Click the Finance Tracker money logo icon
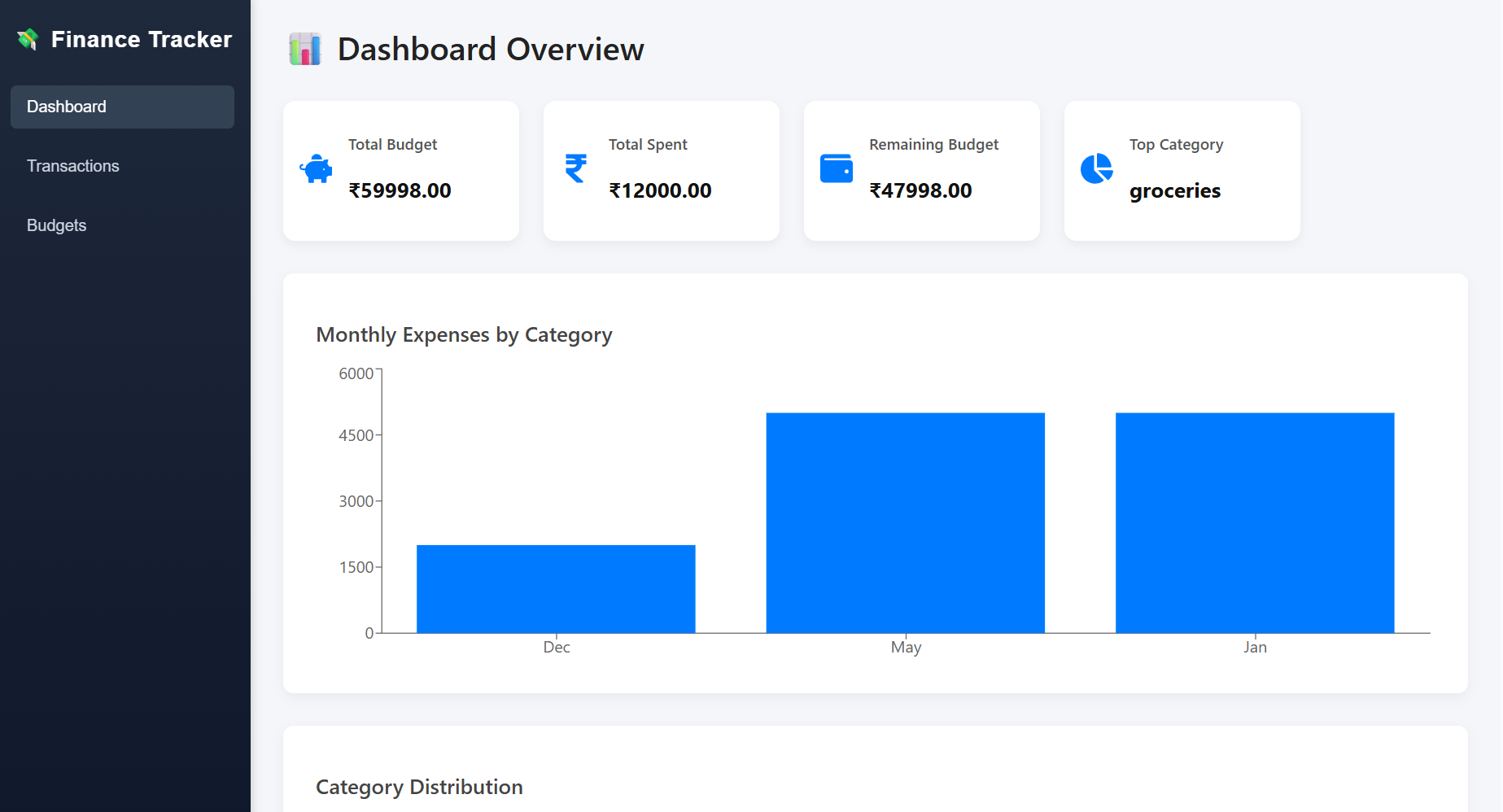 pos(28,39)
